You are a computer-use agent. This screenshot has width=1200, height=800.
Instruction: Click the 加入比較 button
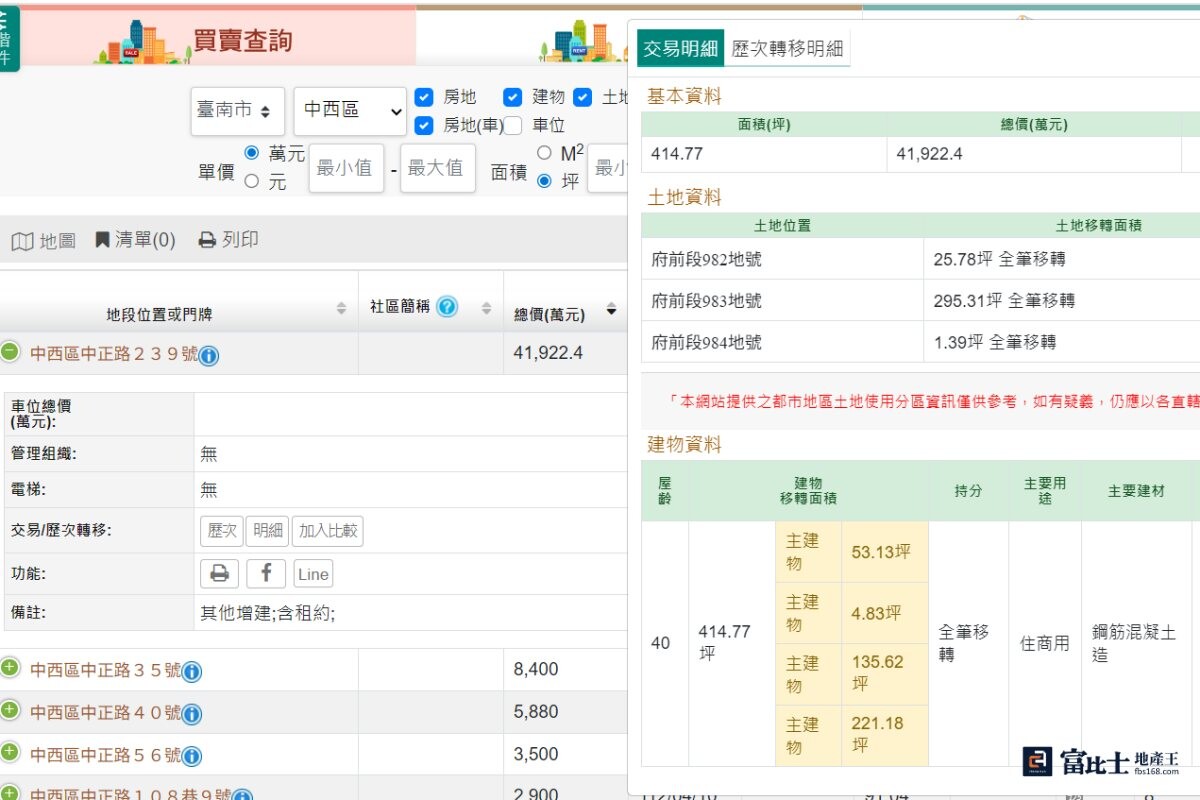(x=327, y=531)
